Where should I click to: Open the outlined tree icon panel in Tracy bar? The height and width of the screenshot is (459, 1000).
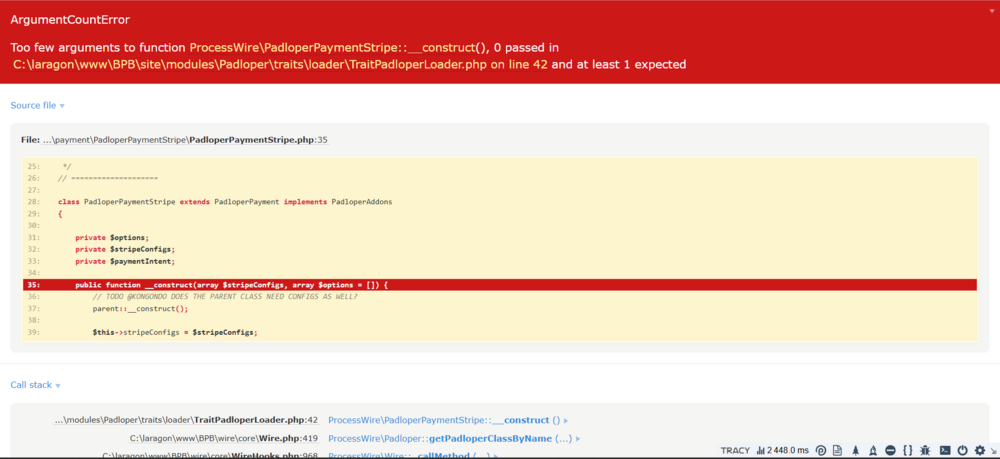point(873,451)
